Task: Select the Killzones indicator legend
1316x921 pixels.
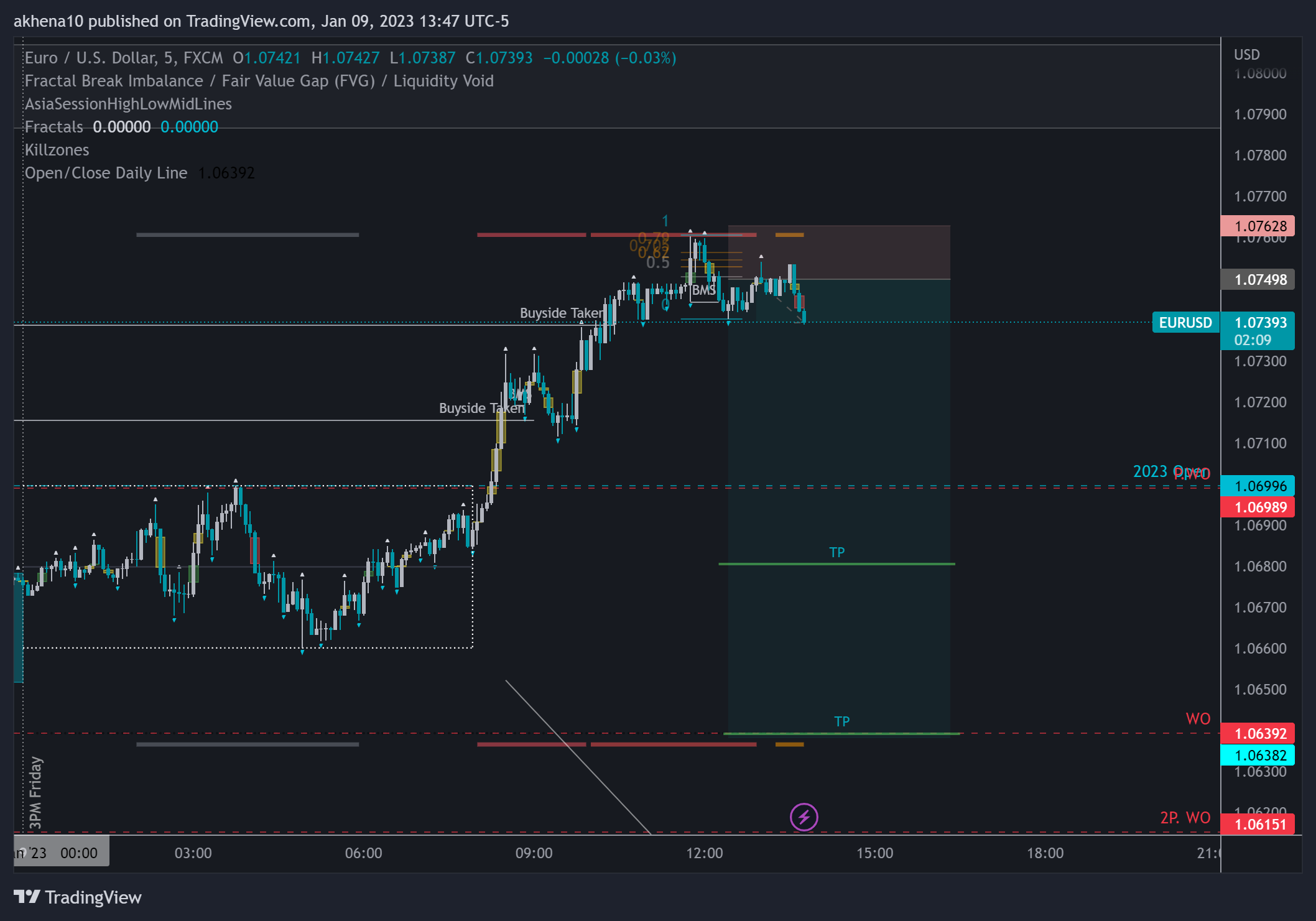Action: point(57,150)
